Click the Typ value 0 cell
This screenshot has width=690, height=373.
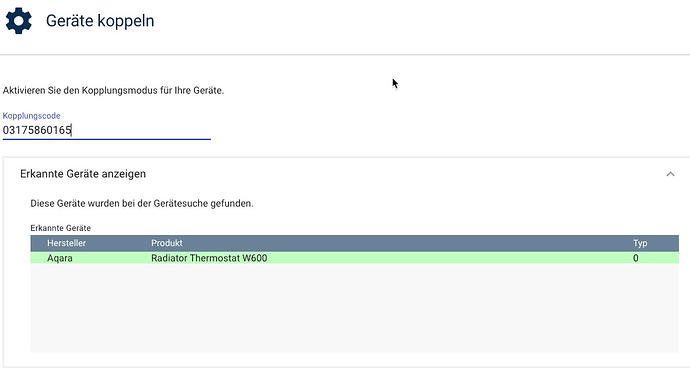635,258
